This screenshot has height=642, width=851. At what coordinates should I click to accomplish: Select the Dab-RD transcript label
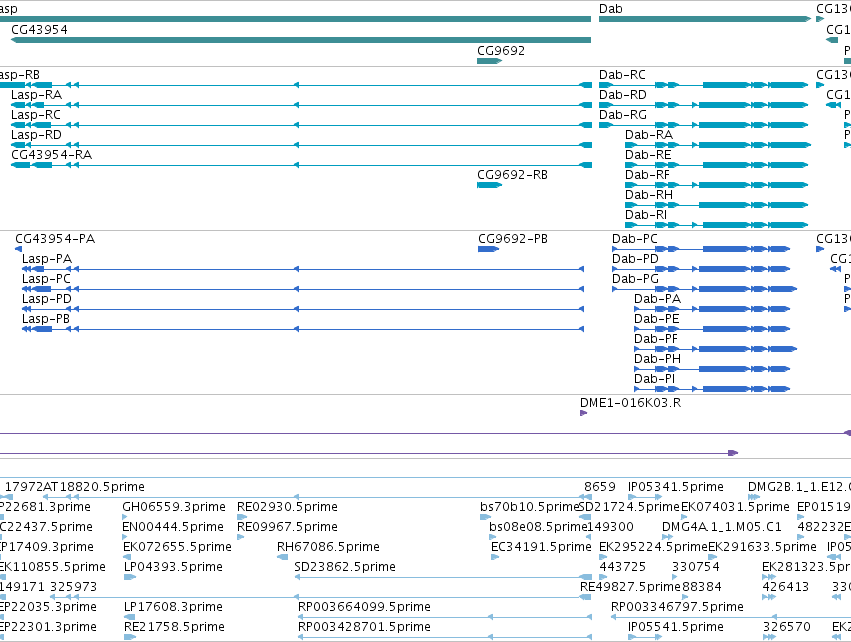(x=623, y=95)
